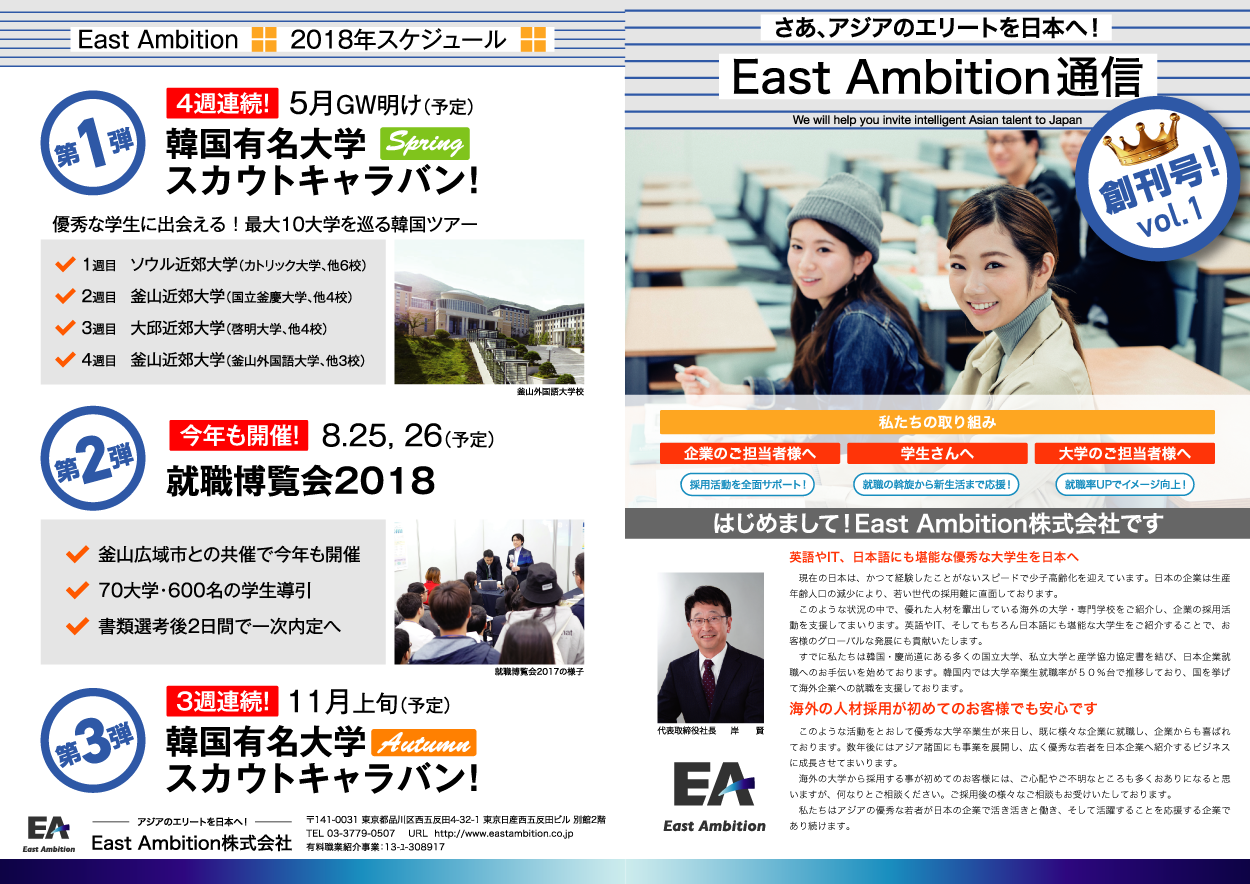Click the 就職博覧会2018 heading
This screenshot has height=884, width=1250.
tap(300, 482)
